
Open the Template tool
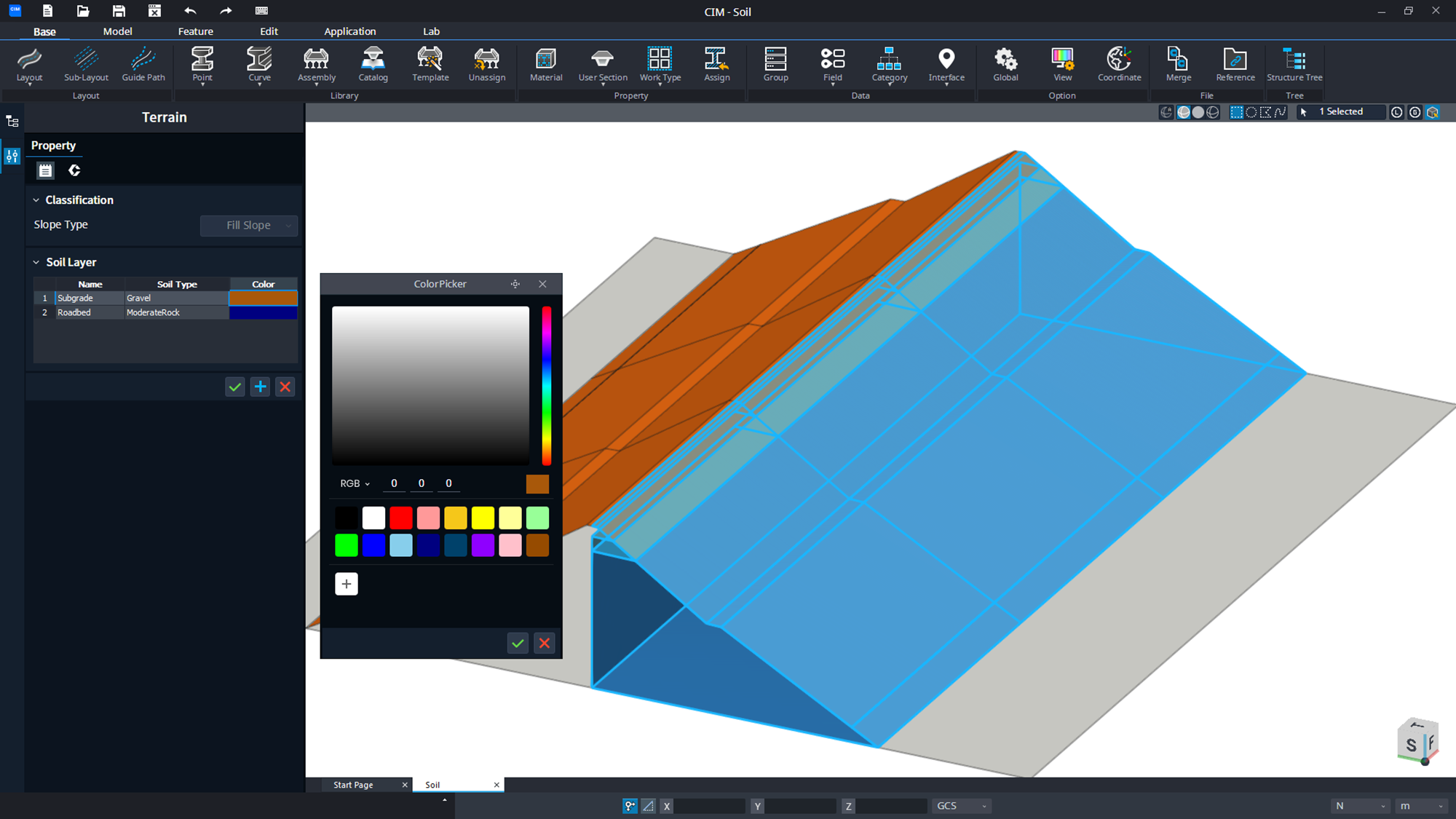click(430, 65)
